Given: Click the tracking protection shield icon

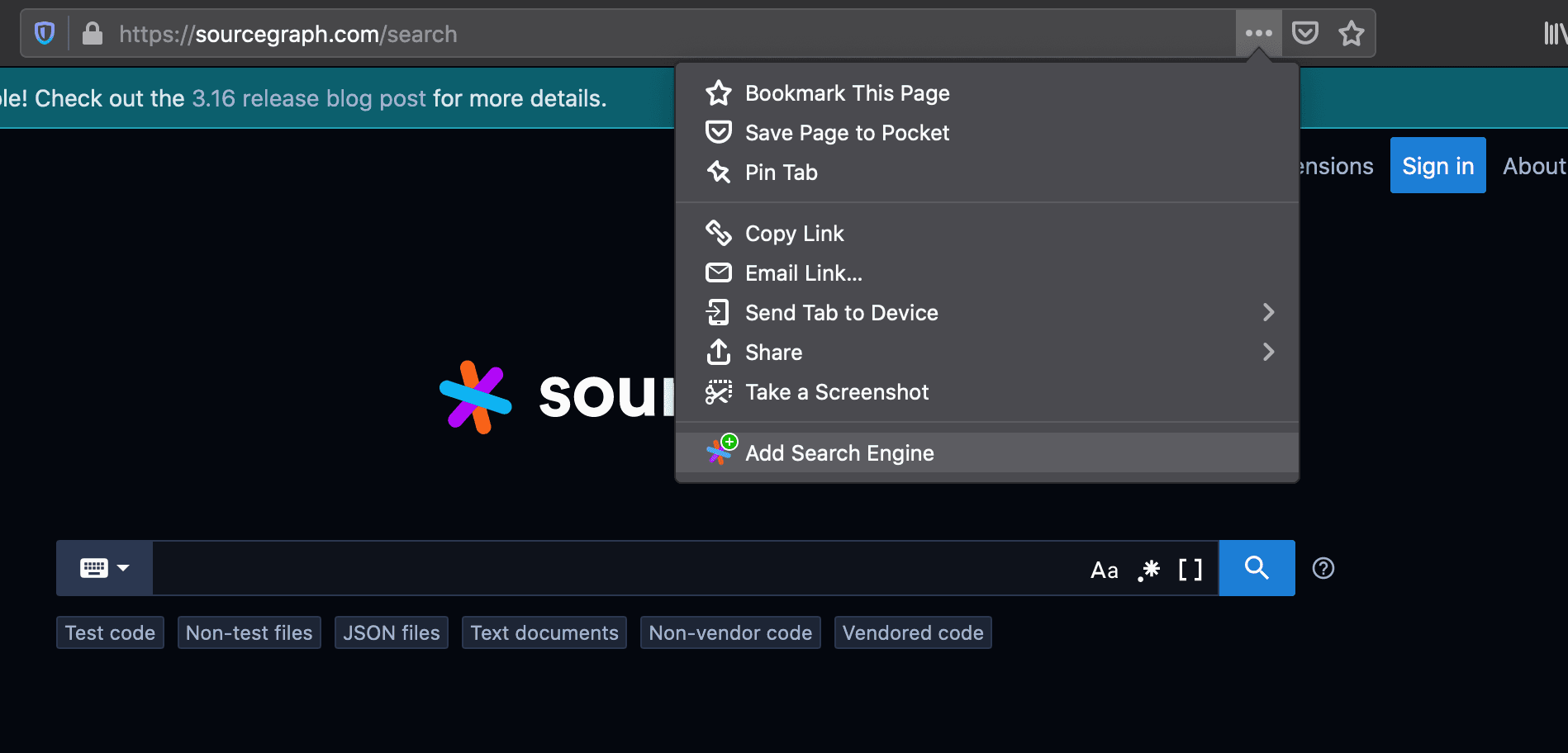Looking at the screenshot, I should point(45,34).
